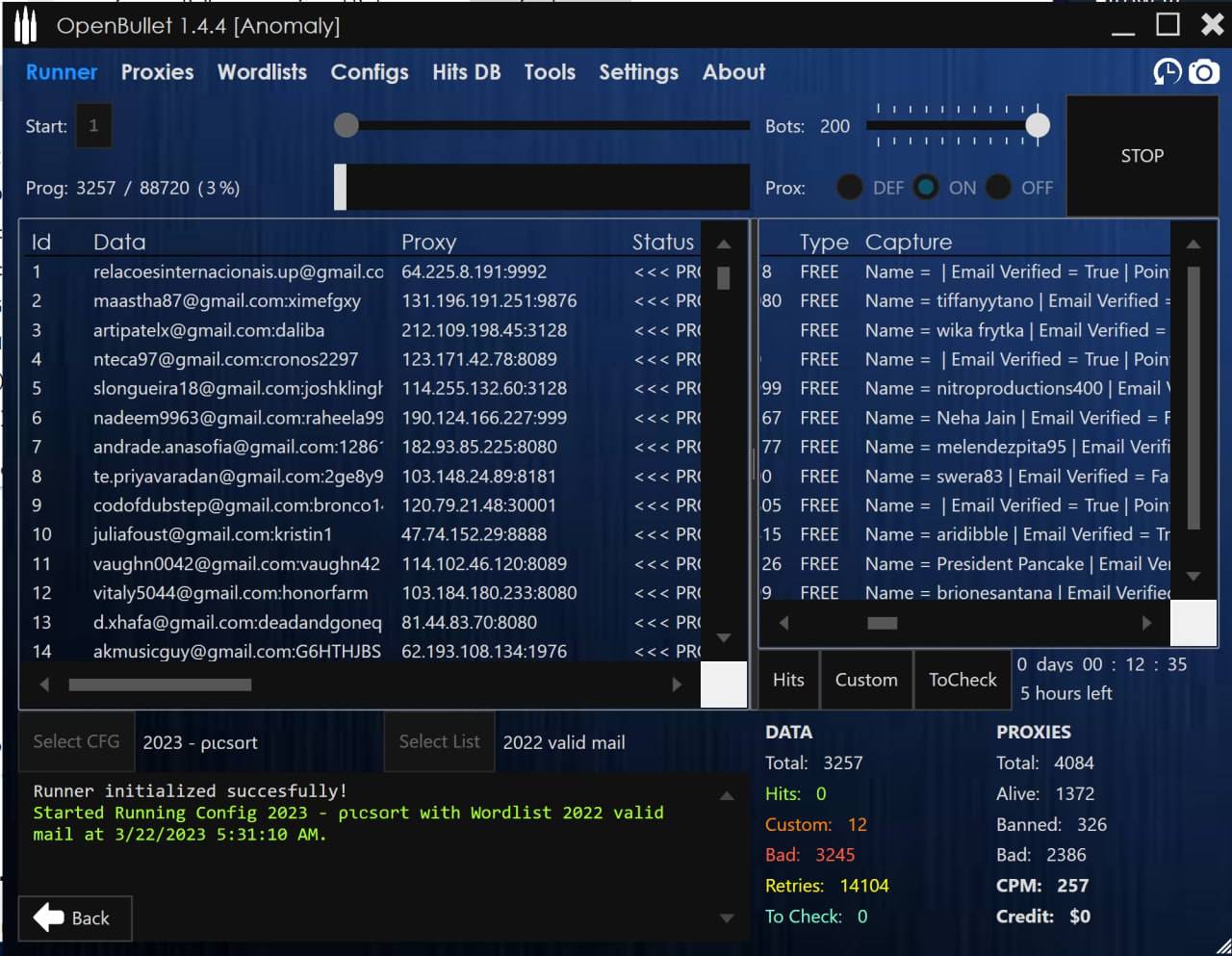Click the camera screenshot icon
Viewport: 1232px width, 956px height.
(x=1203, y=72)
